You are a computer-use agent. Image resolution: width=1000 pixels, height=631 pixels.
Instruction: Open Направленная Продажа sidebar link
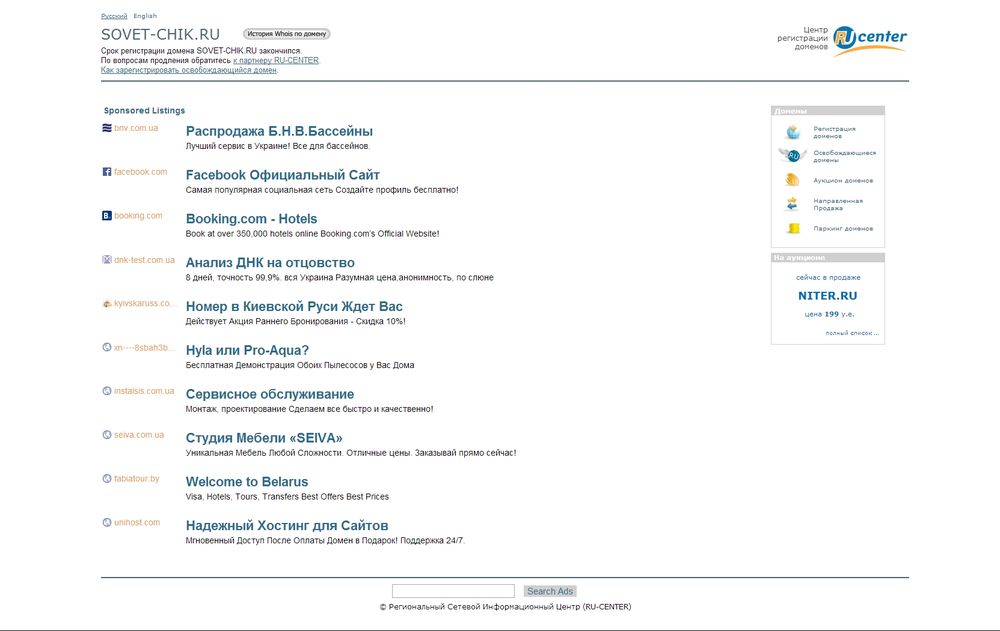point(838,204)
